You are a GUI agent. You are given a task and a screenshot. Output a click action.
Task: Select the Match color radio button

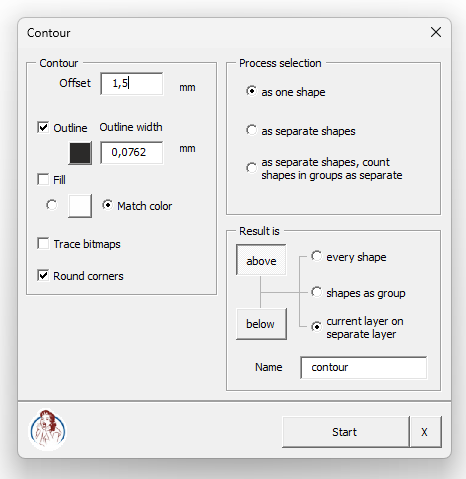tap(107, 205)
